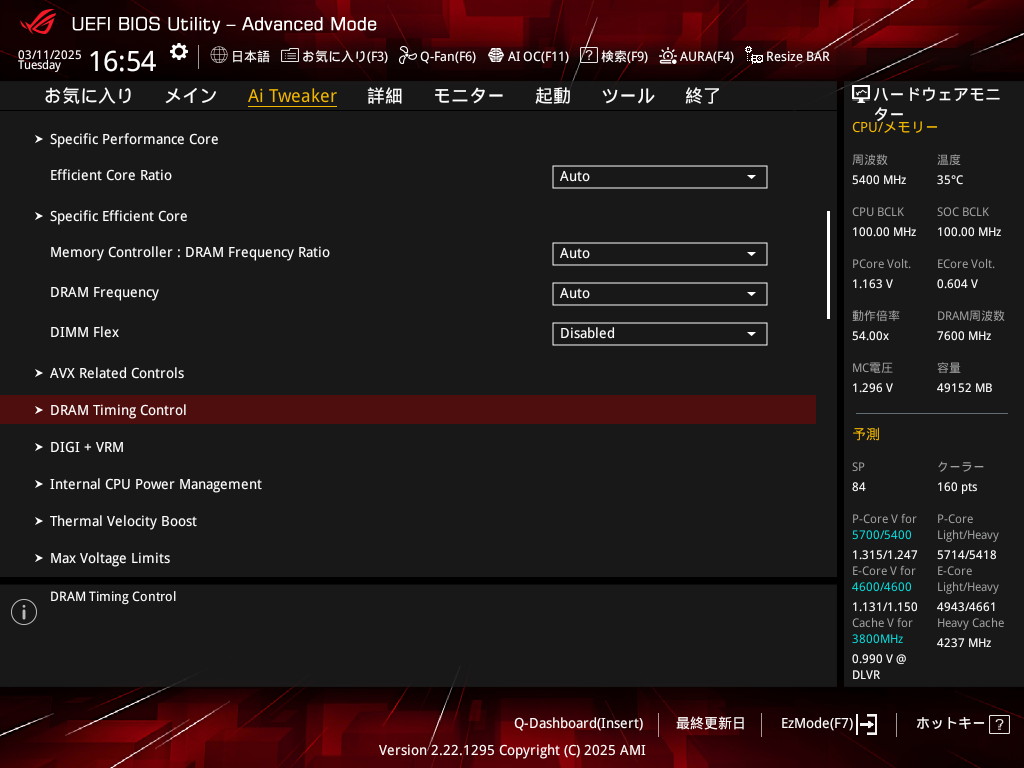This screenshot has width=1024, height=768.
Task: Click the hardware monitor screen icon
Action: click(861, 95)
